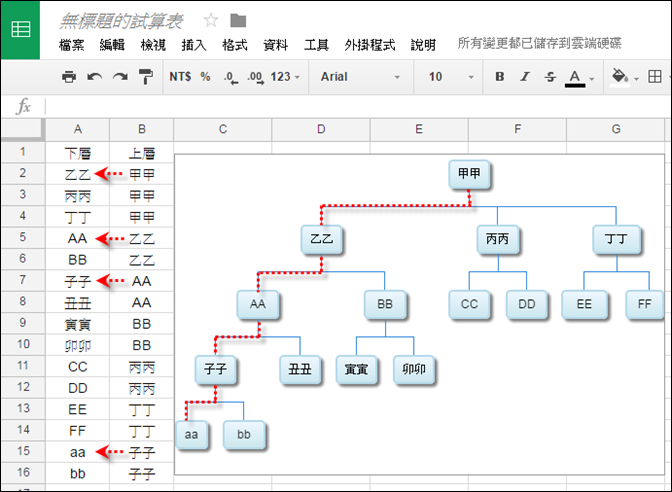Select row 16 header
Image resolution: width=672 pixels, height=492 pixels.
[23, 473]
